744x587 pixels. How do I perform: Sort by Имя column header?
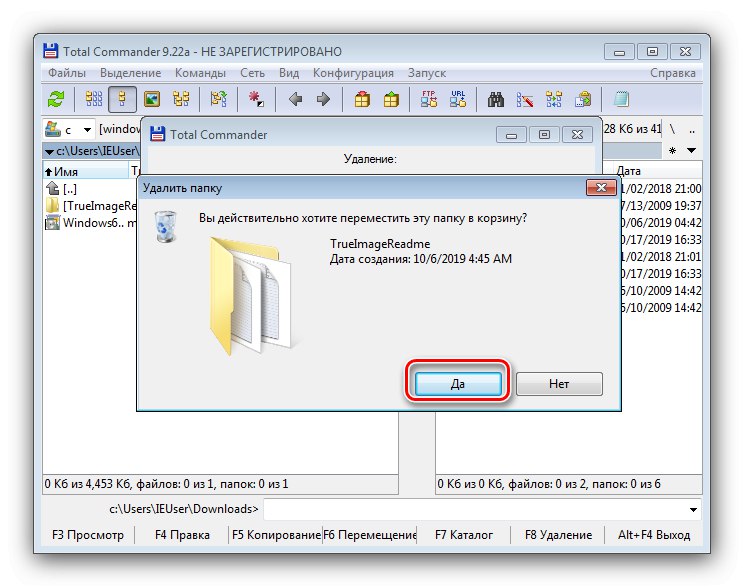pos(85,171)
